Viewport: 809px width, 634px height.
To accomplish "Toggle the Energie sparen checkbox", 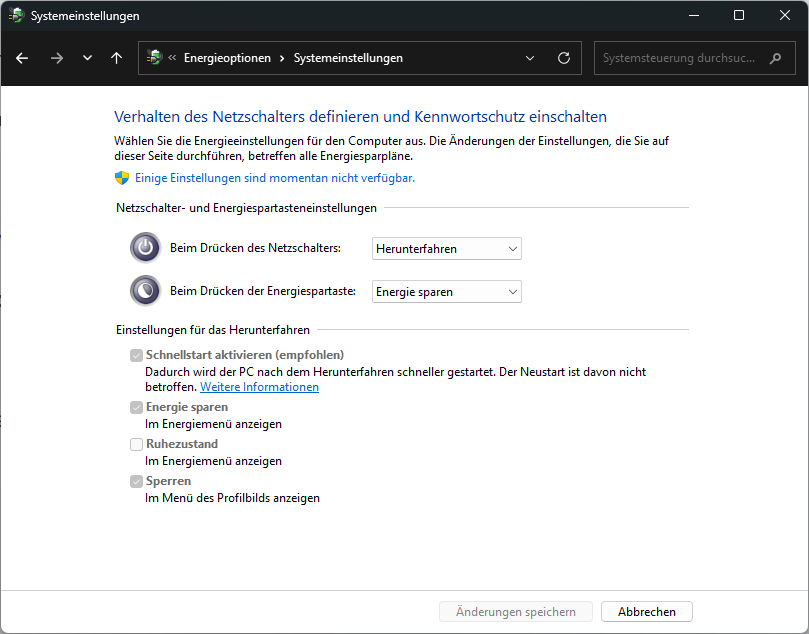I will pyautogui.click(x=136, y=408).
